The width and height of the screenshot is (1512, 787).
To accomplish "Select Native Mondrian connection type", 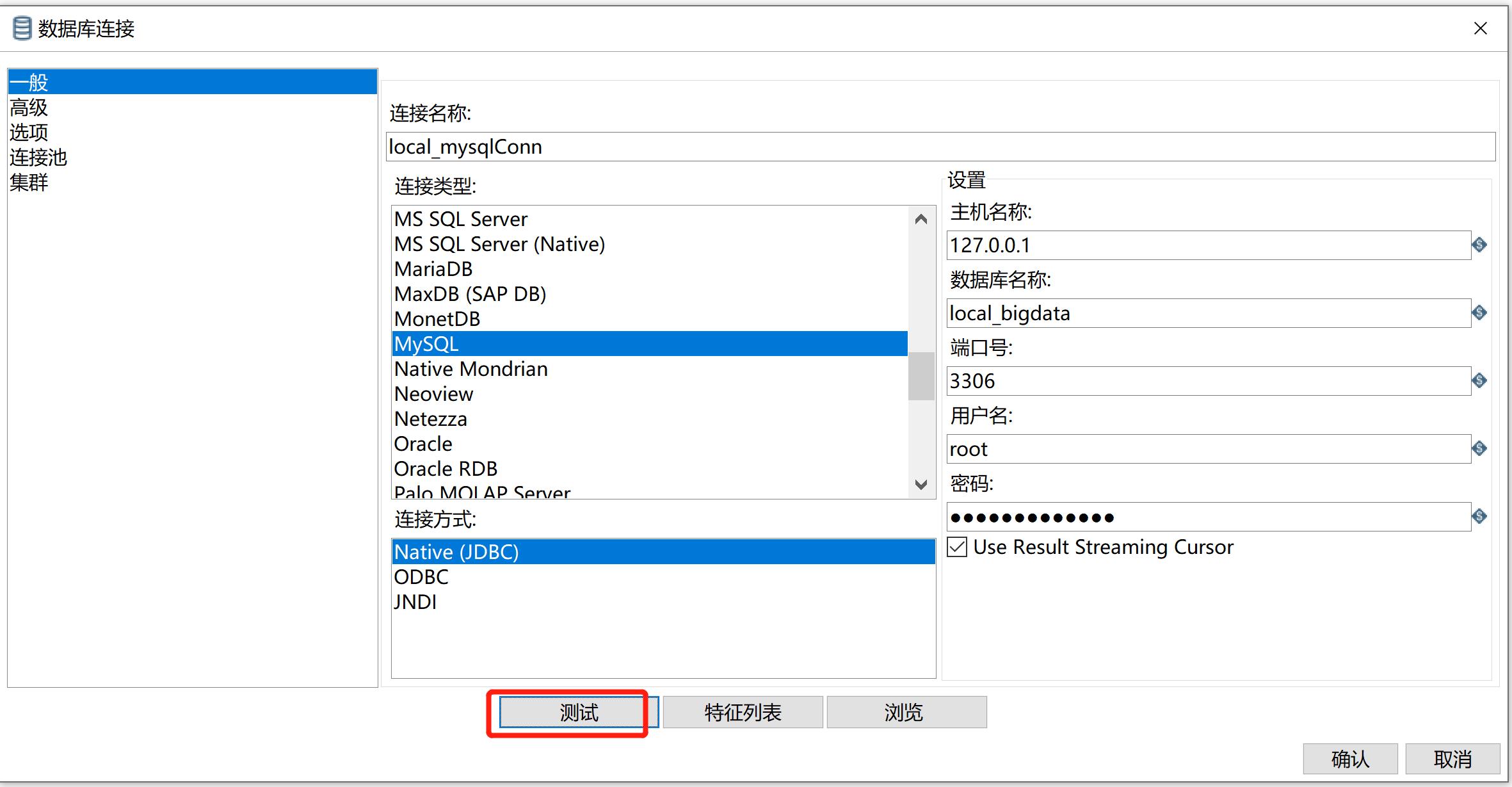I will tap(650, 369).
